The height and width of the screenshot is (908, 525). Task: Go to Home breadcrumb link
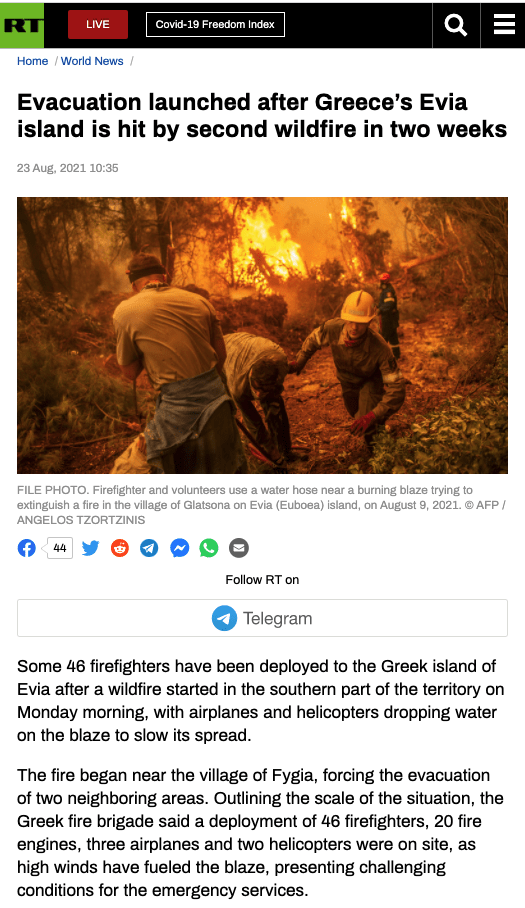pyautogui.click(x=32, y=61)
